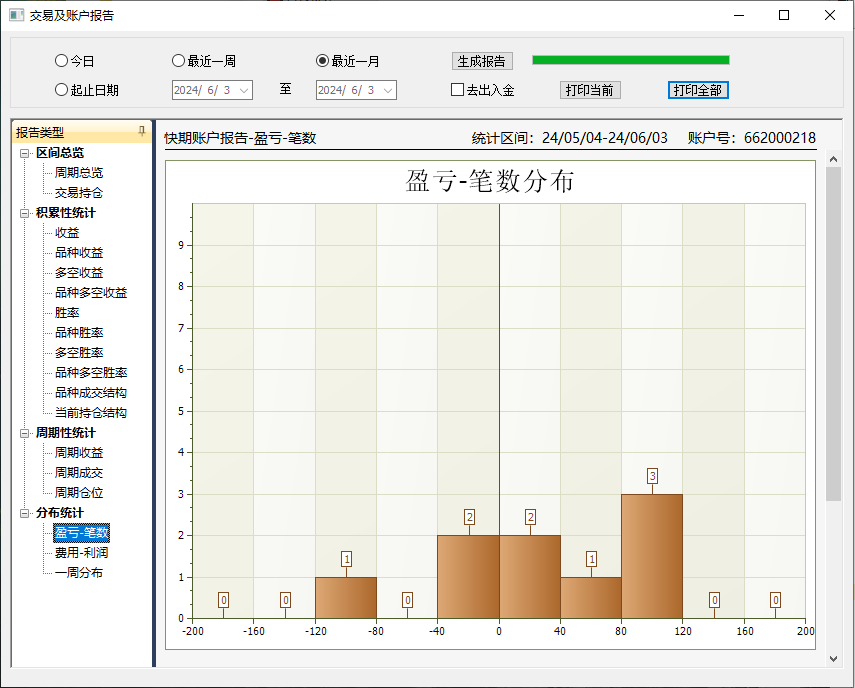This screenshot has height=688, width=855.
Task: Click scrollbar down arrow in chart area
Action: tap(834, 658)
